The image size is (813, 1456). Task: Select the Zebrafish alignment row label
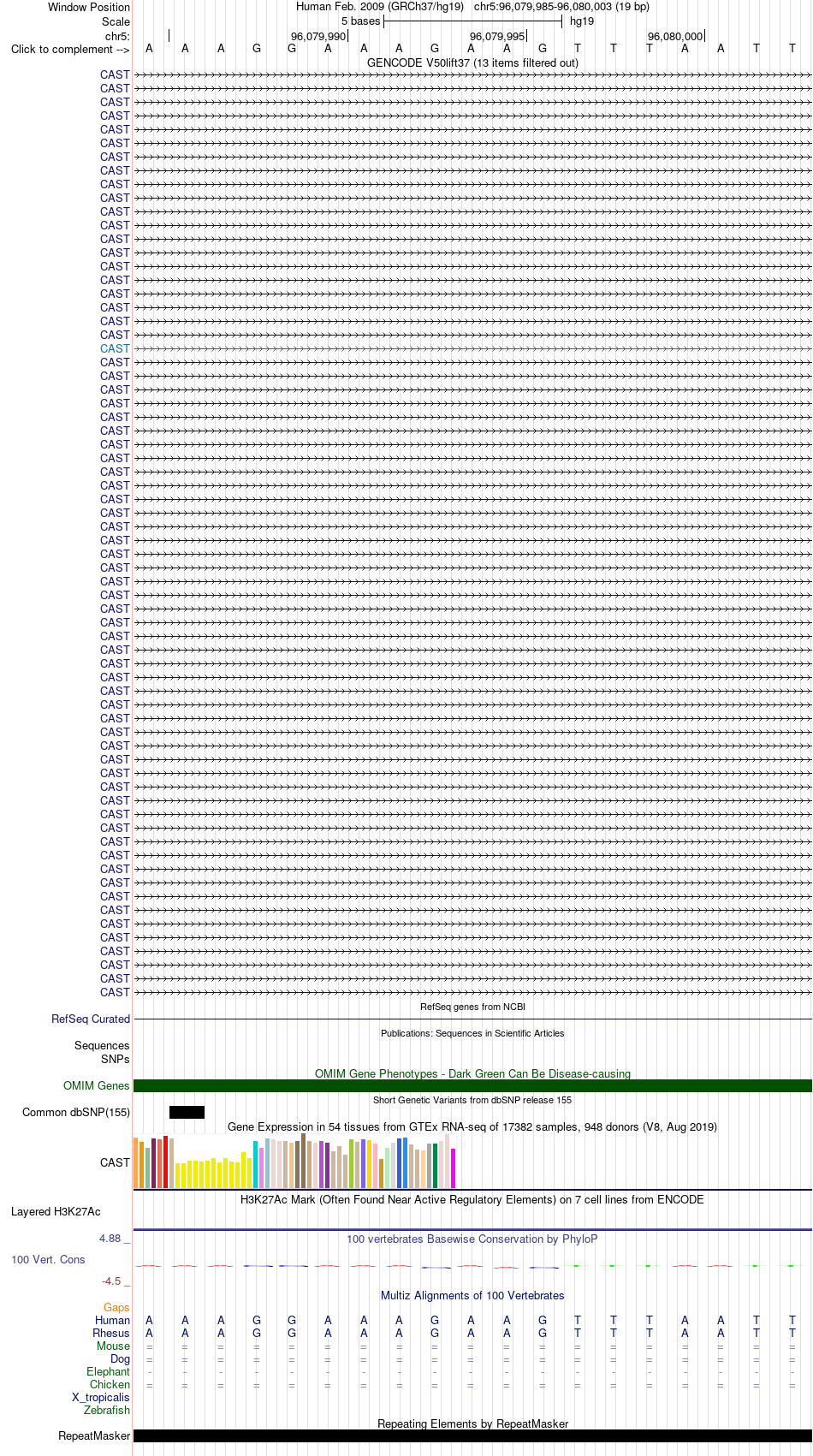tap(107, 1411)
